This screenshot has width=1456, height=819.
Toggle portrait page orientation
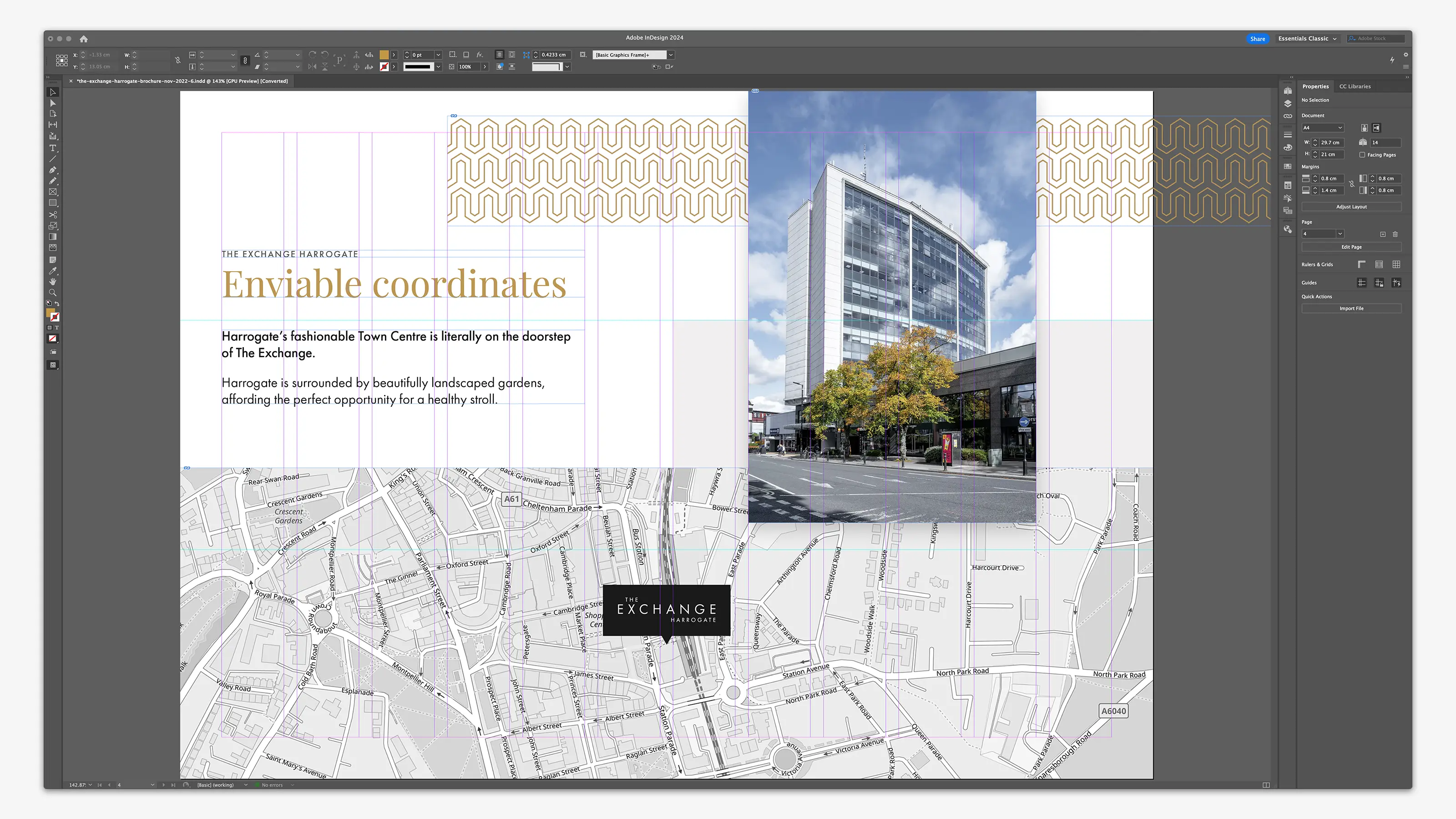click(x=1364, y=128)
